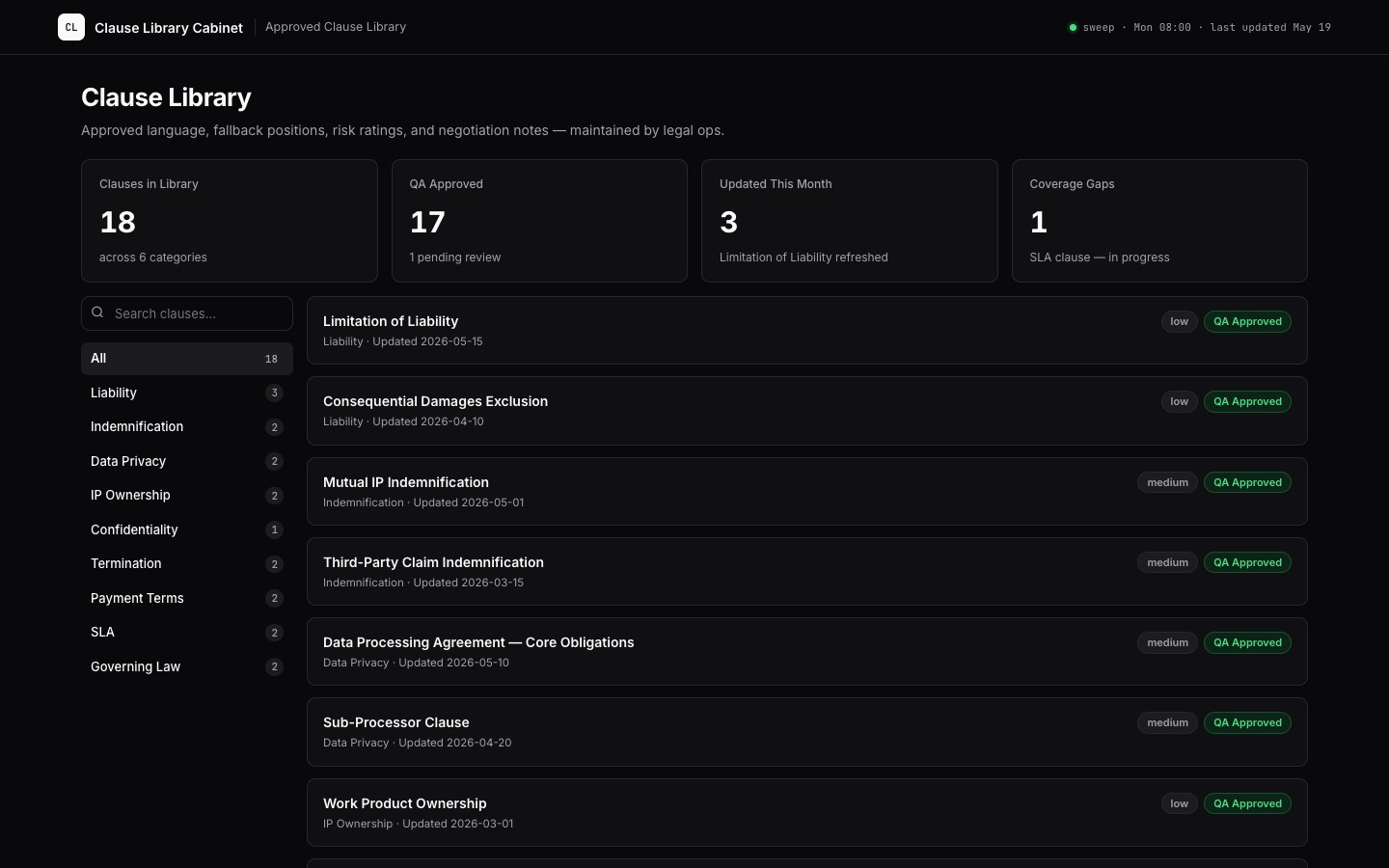
Task: Open the Mutual IP Indemnification clause
Action: [806, 491]
